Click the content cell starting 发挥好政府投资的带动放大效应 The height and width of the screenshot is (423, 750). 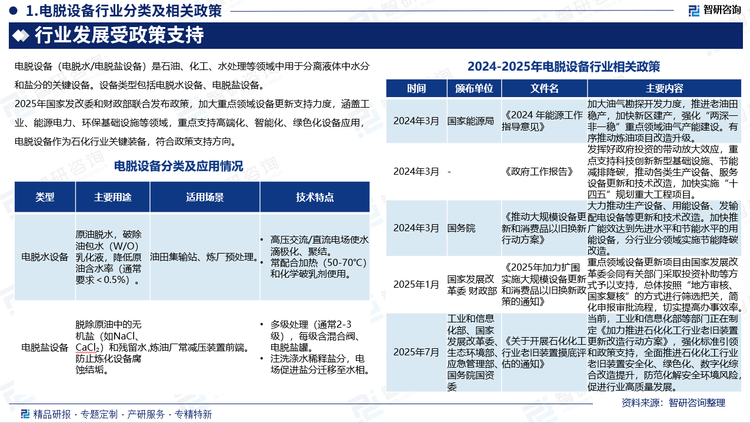pyautogui.click(x=663, y=172)
